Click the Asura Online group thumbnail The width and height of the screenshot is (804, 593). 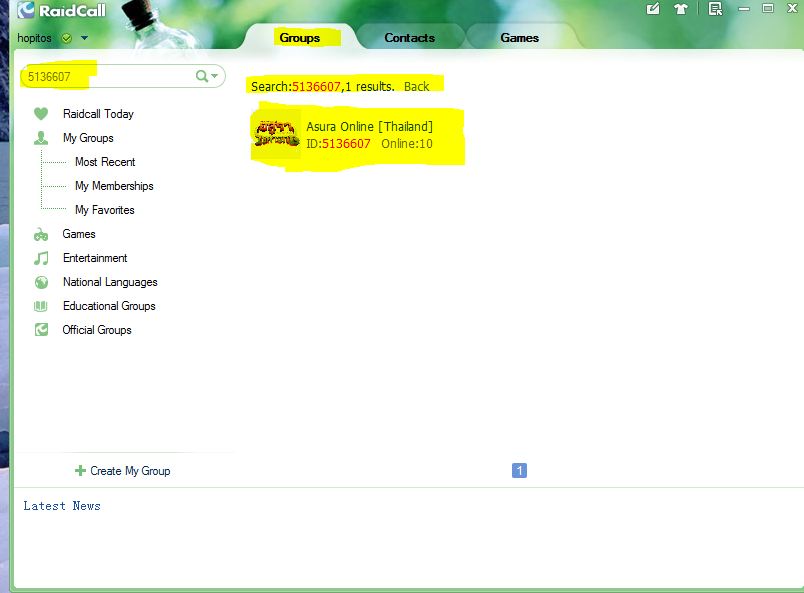pyautogui.click(x=277, y=134)
